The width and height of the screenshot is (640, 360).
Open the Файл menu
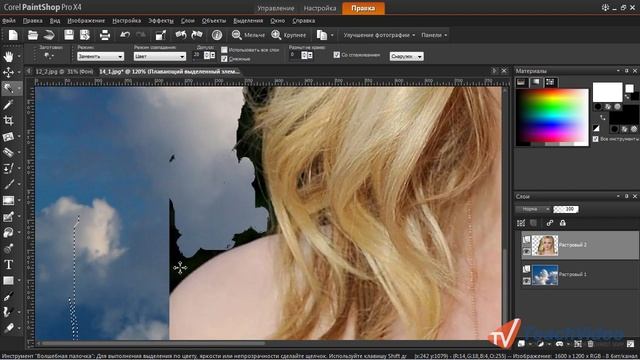click(x=9, y=20)
